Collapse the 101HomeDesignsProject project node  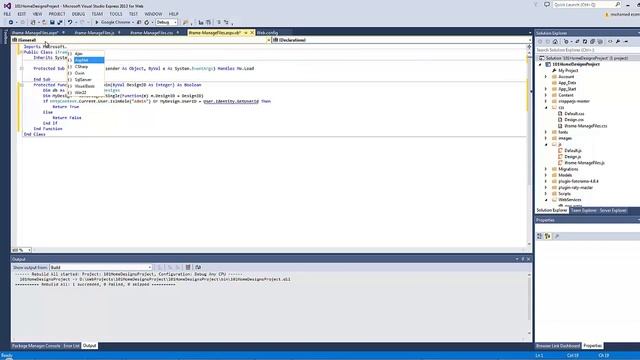[540, 64]
